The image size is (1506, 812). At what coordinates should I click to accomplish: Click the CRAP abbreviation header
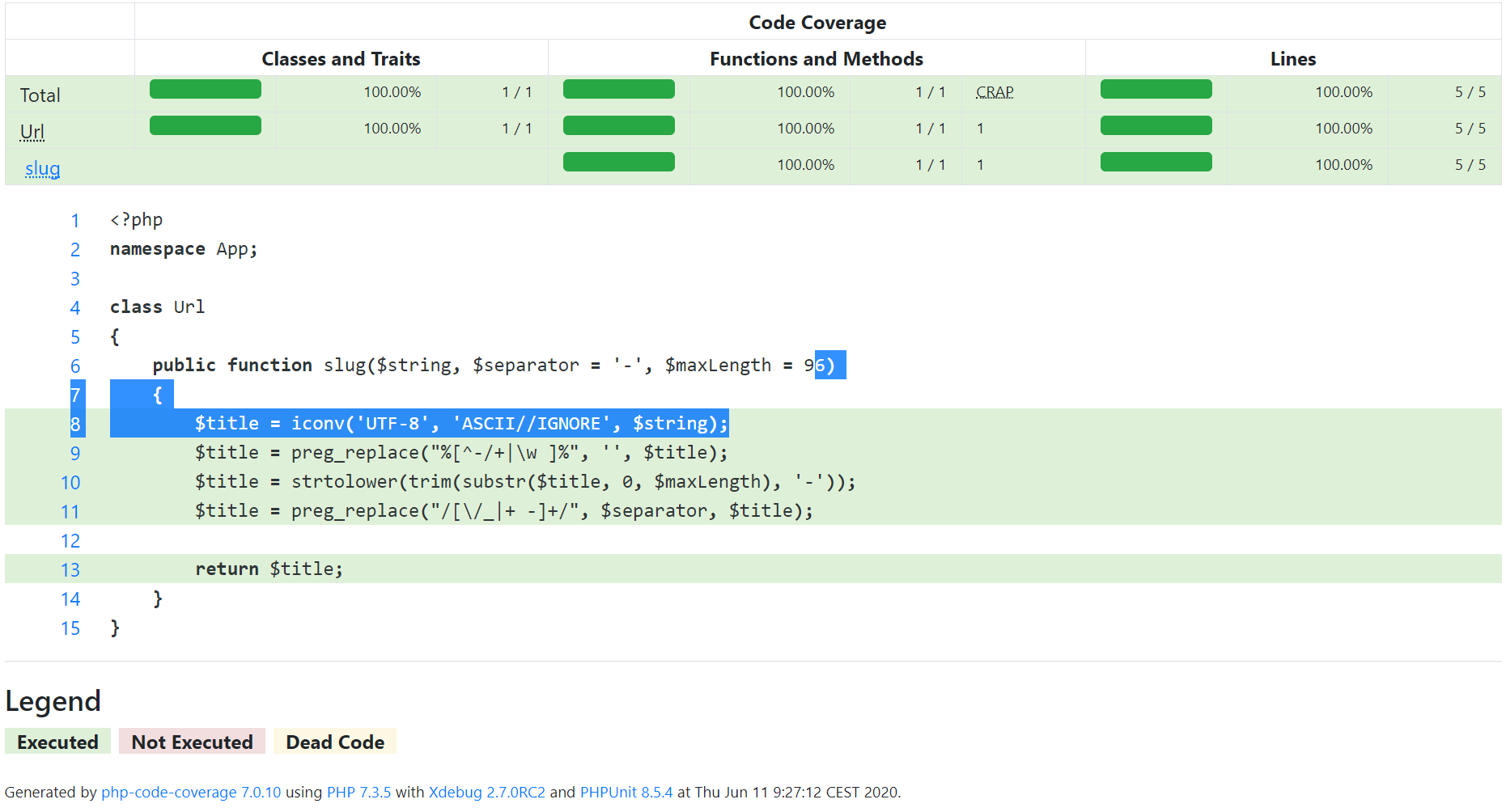[x=995, y=92]
